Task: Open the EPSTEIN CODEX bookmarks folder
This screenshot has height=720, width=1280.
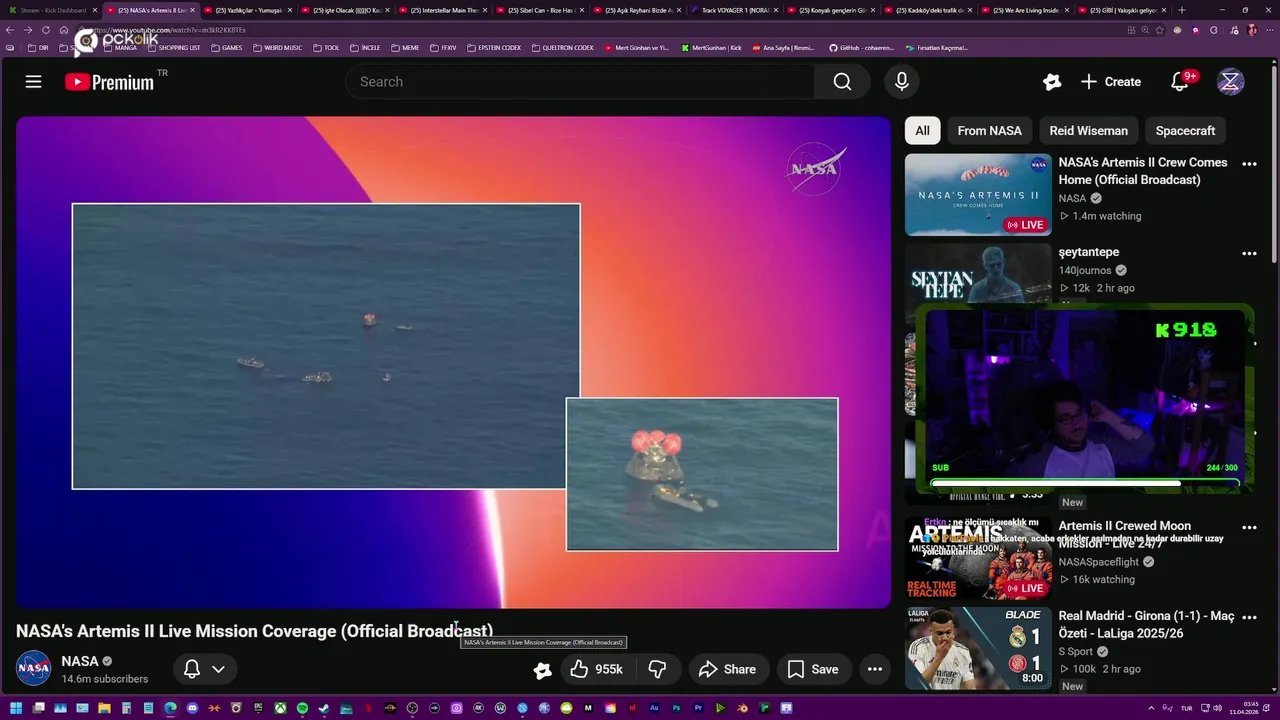Action: click(x=494, y=48)
